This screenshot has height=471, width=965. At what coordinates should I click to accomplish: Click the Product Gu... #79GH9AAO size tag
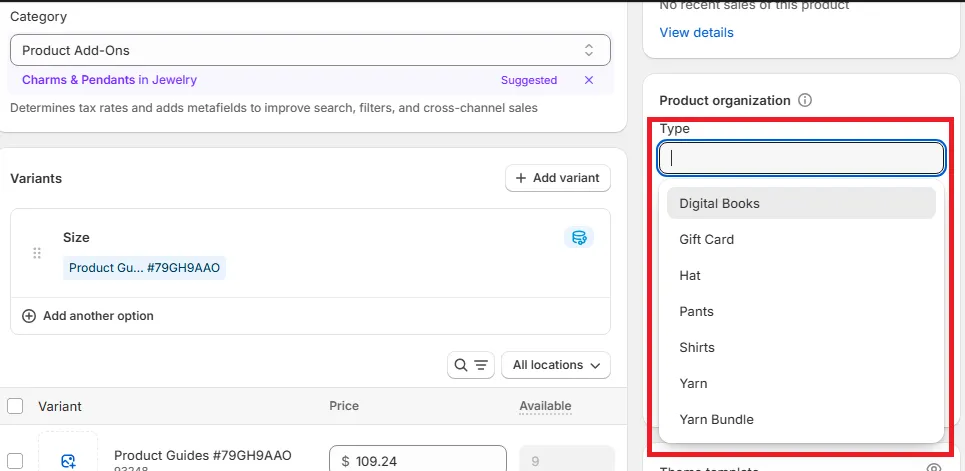coord(144,268)
